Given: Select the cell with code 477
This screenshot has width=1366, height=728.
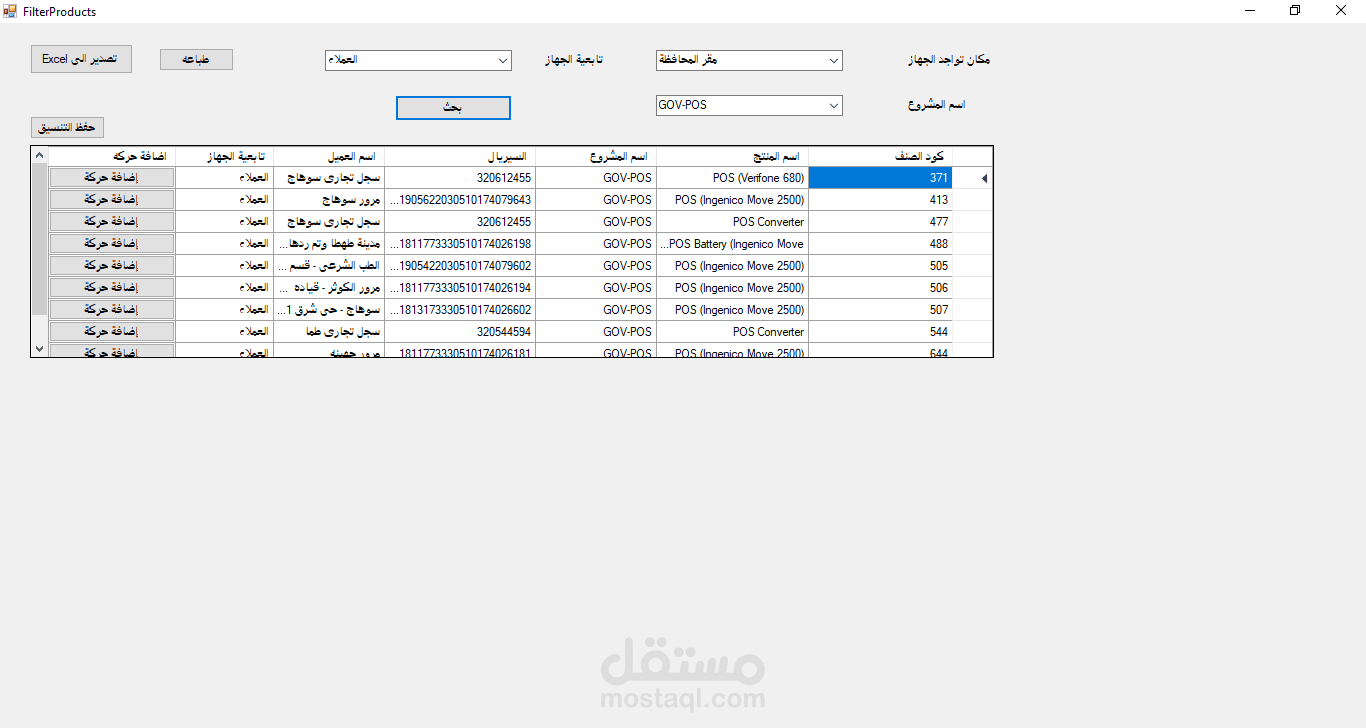Looking at the screenshot, I should (880, 222).
